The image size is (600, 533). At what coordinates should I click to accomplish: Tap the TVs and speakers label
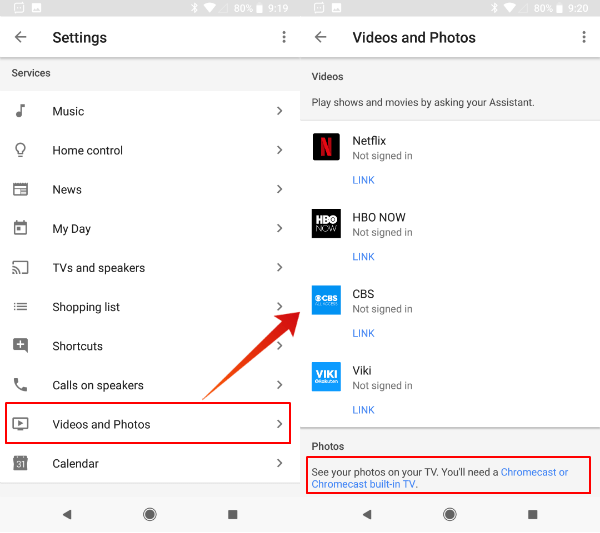99,267
